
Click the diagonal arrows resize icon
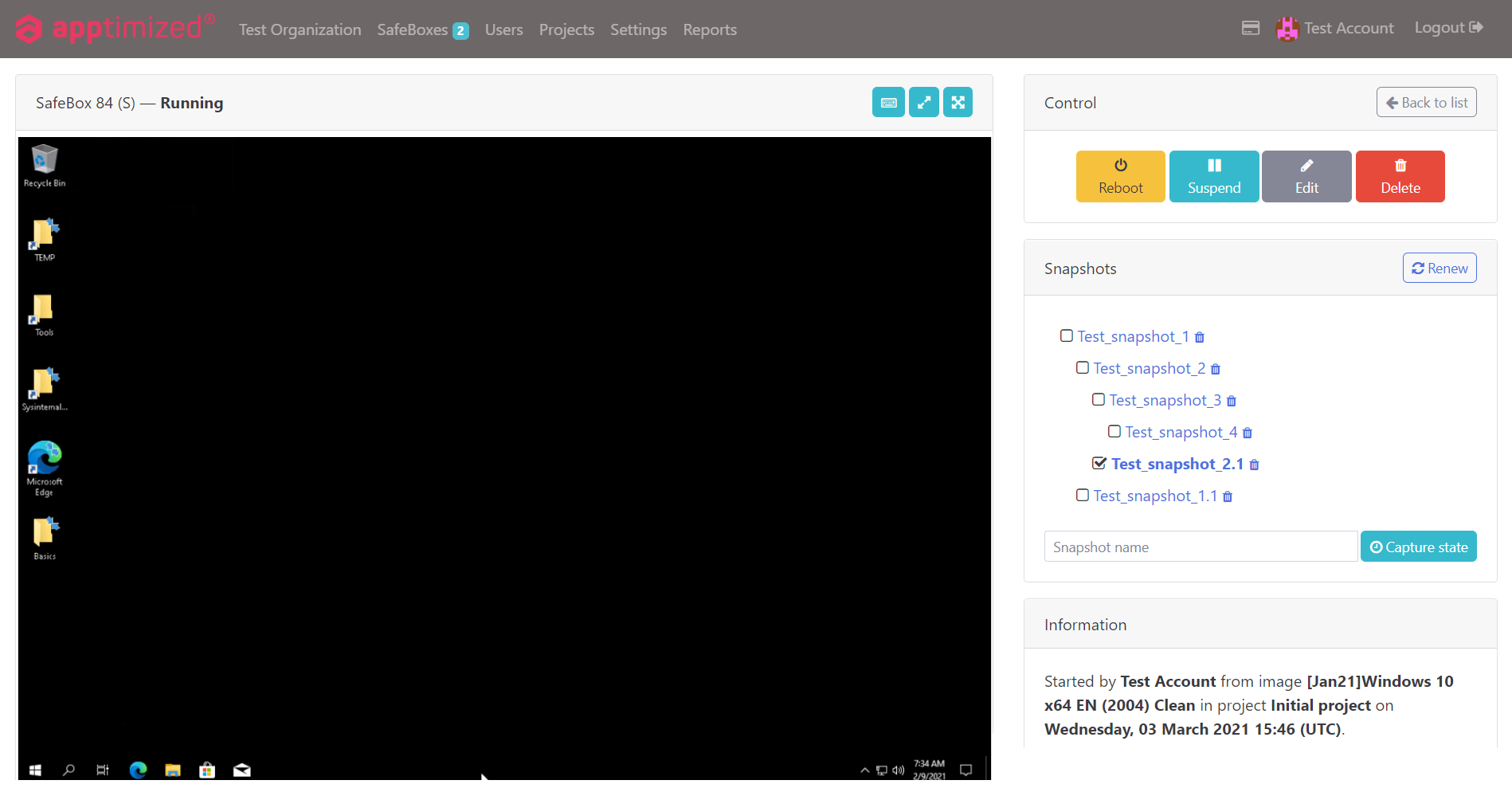tap(923, 103)
